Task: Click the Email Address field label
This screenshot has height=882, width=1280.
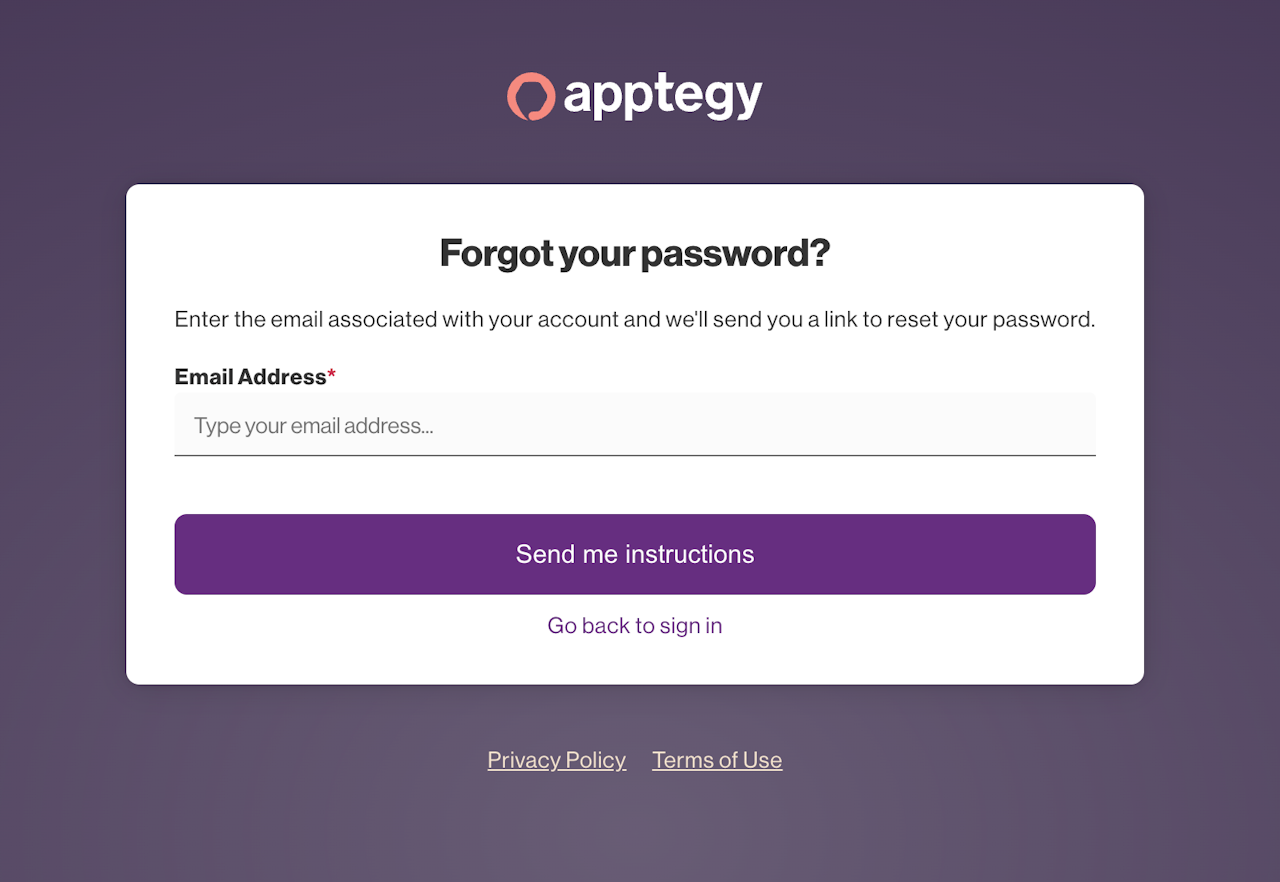Action: click(250, 377)
